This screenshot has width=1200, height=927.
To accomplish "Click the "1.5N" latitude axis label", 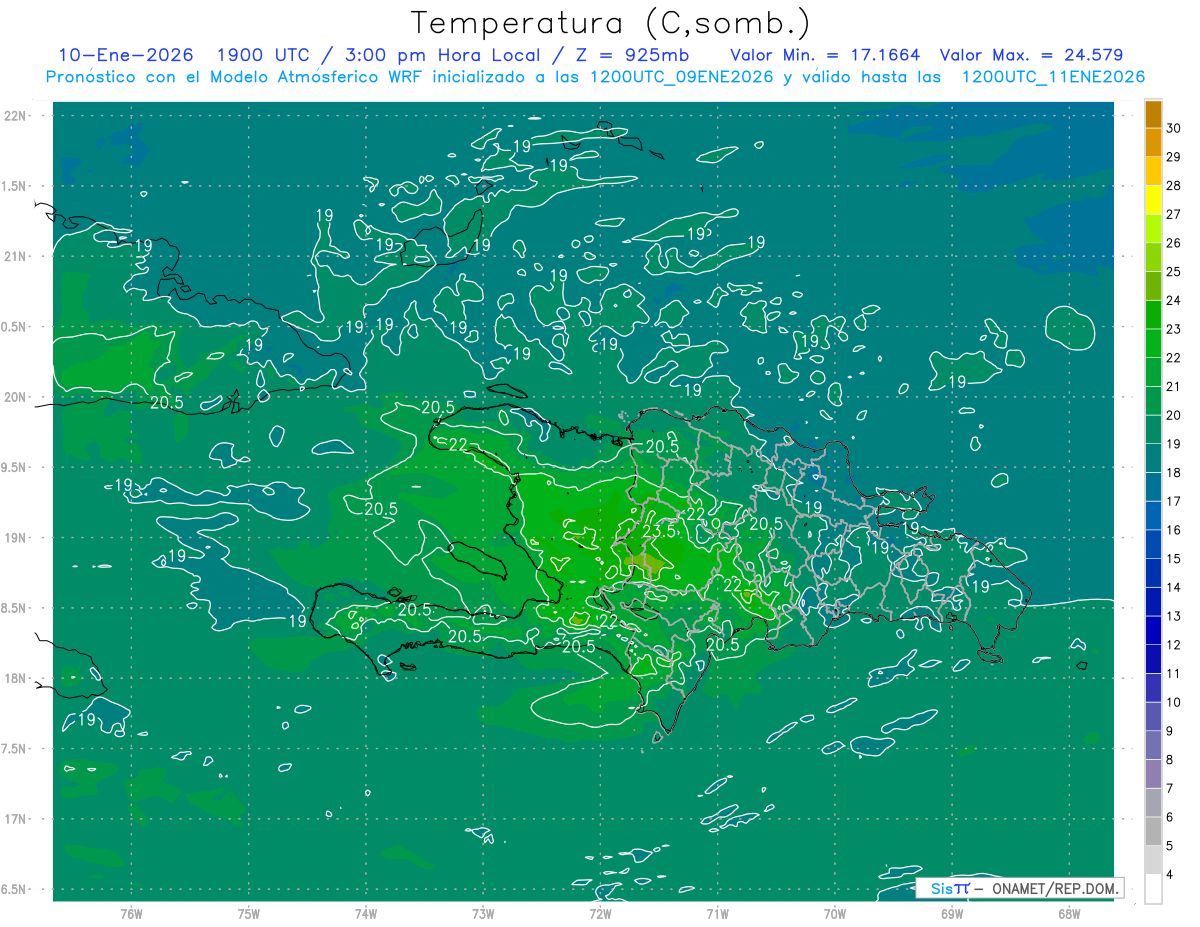I will click(x=15, y=186).
